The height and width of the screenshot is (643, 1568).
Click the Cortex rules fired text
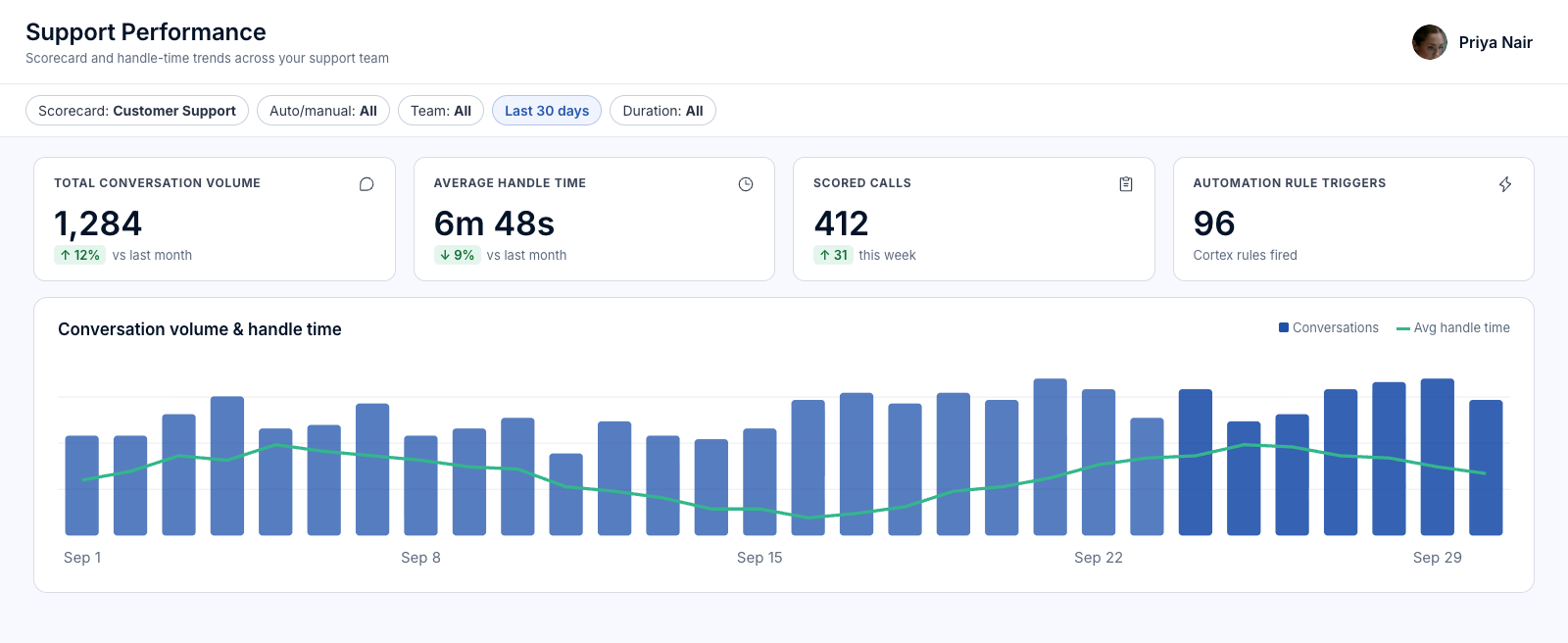point(1245,255)
